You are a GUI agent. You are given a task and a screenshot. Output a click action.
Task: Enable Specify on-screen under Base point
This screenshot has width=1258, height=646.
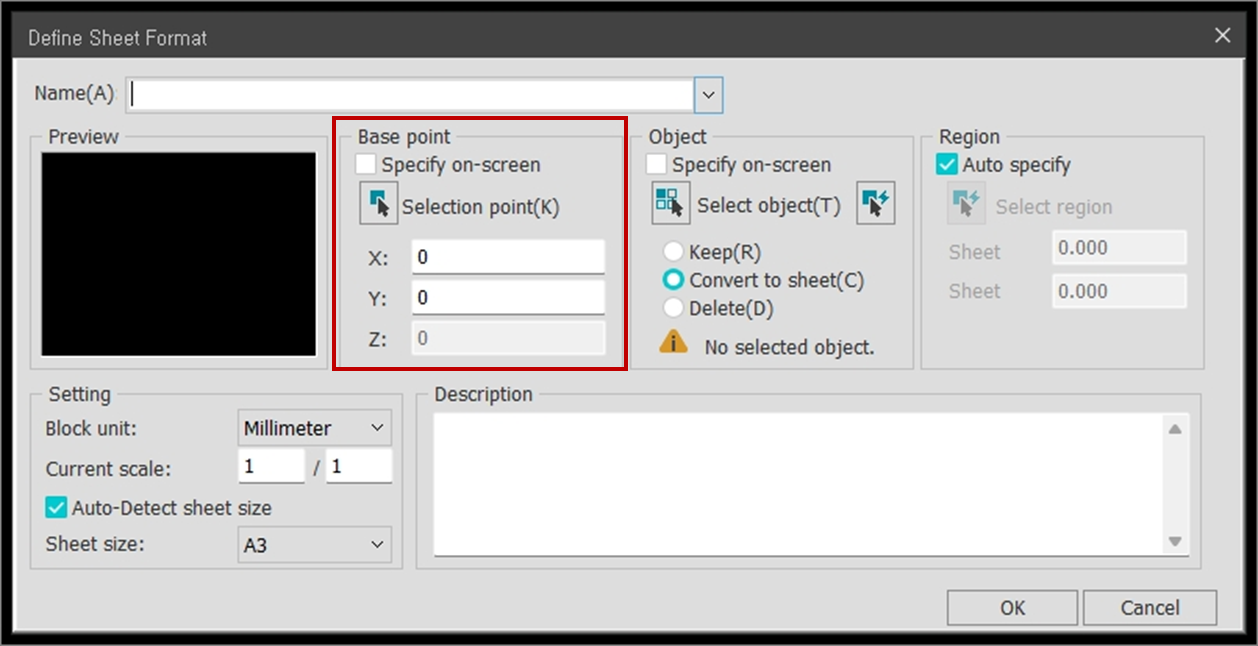pos(367,165)
